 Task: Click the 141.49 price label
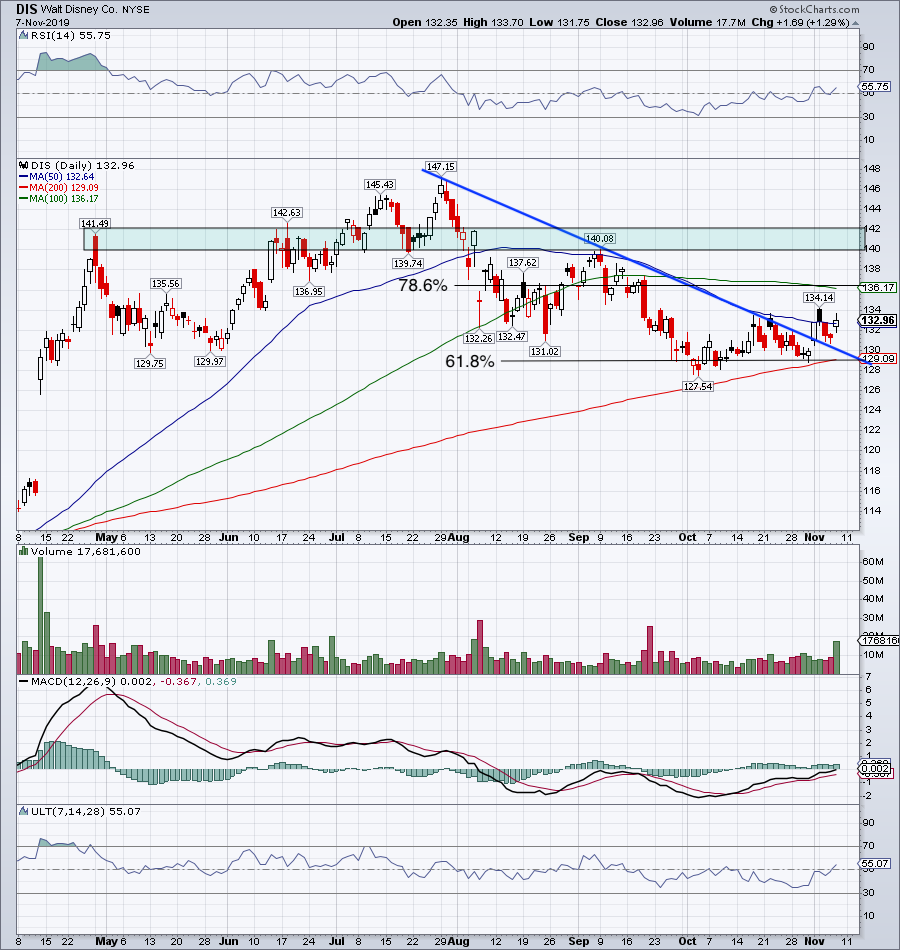tap(95, 224)
